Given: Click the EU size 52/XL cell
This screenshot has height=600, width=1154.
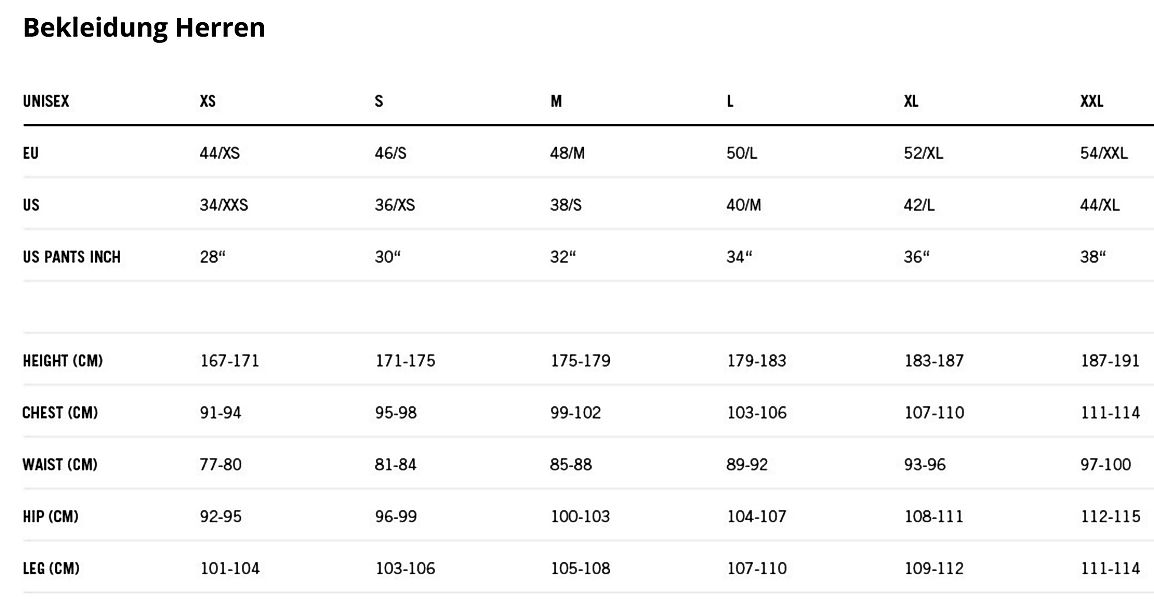Looking at the screenshot, I should point(923,154).
